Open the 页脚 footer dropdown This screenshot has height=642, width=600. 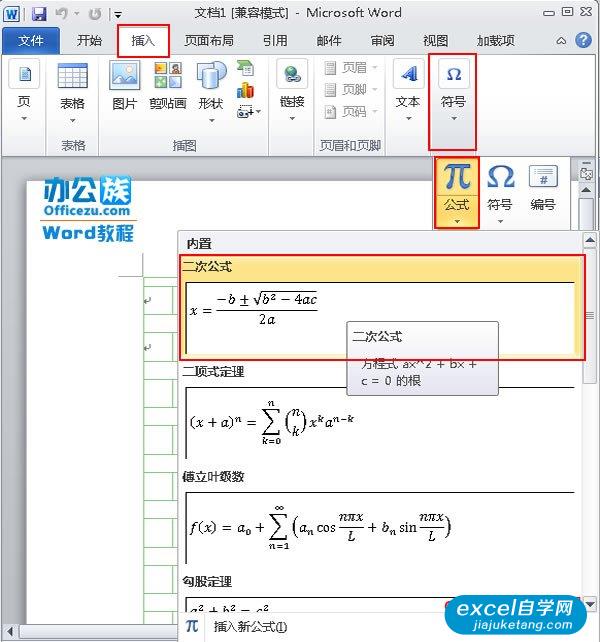[351, 90]
